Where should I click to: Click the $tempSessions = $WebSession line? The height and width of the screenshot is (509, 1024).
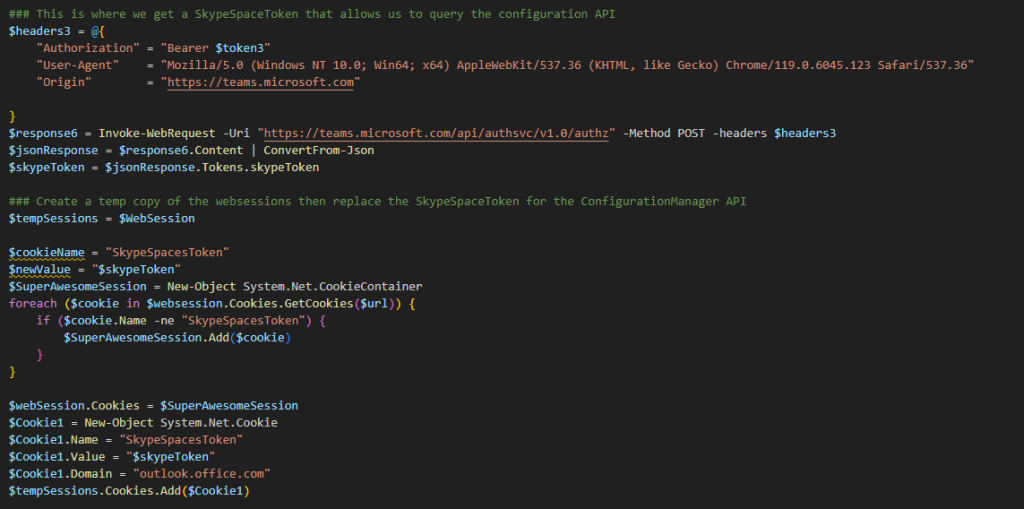coord(102,218)
